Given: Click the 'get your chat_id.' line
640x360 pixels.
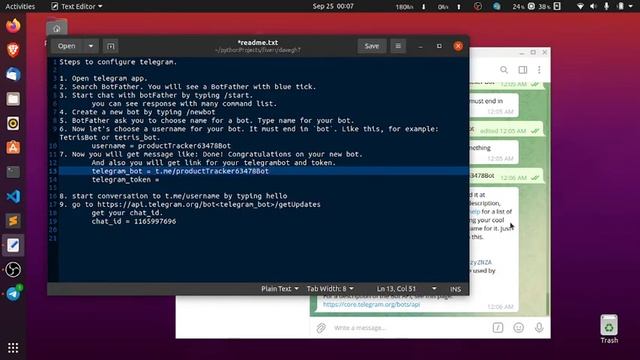Looking at the screenshot, I should pyautogui.click(x=127, y=213).
